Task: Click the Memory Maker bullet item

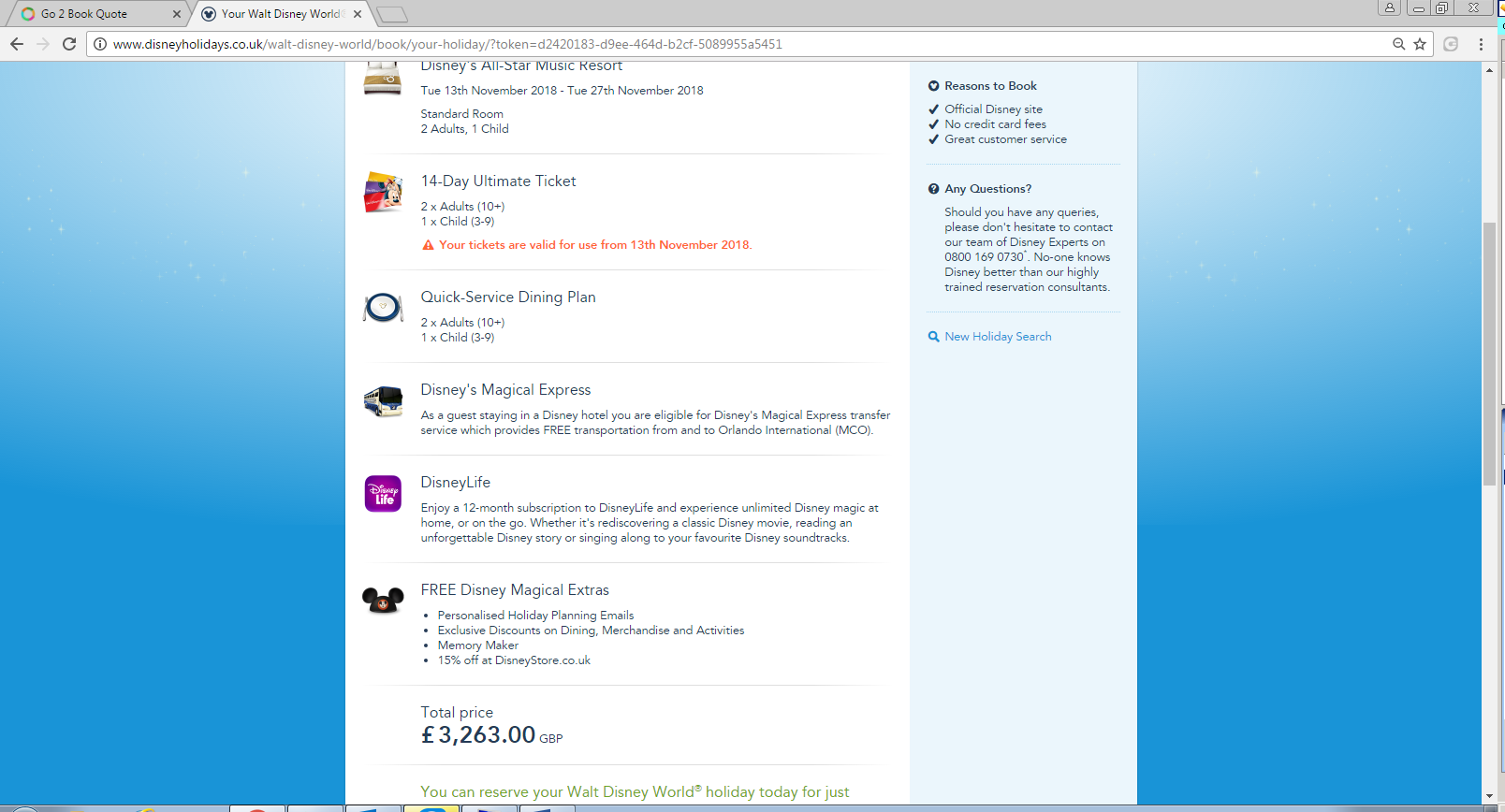Action: 477,645
